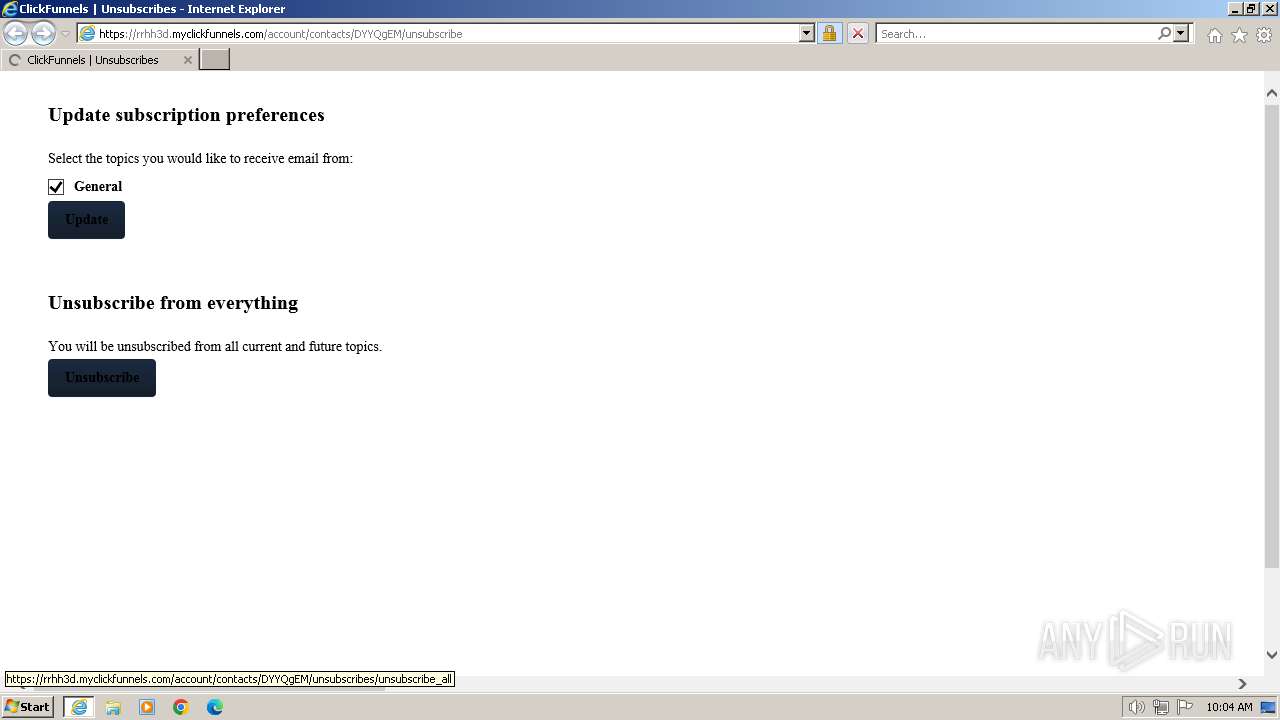The height and width of the screenshot is (720, 1280).
Task: Open Internet Explorer taskbar icon
Action: (79, 707)
